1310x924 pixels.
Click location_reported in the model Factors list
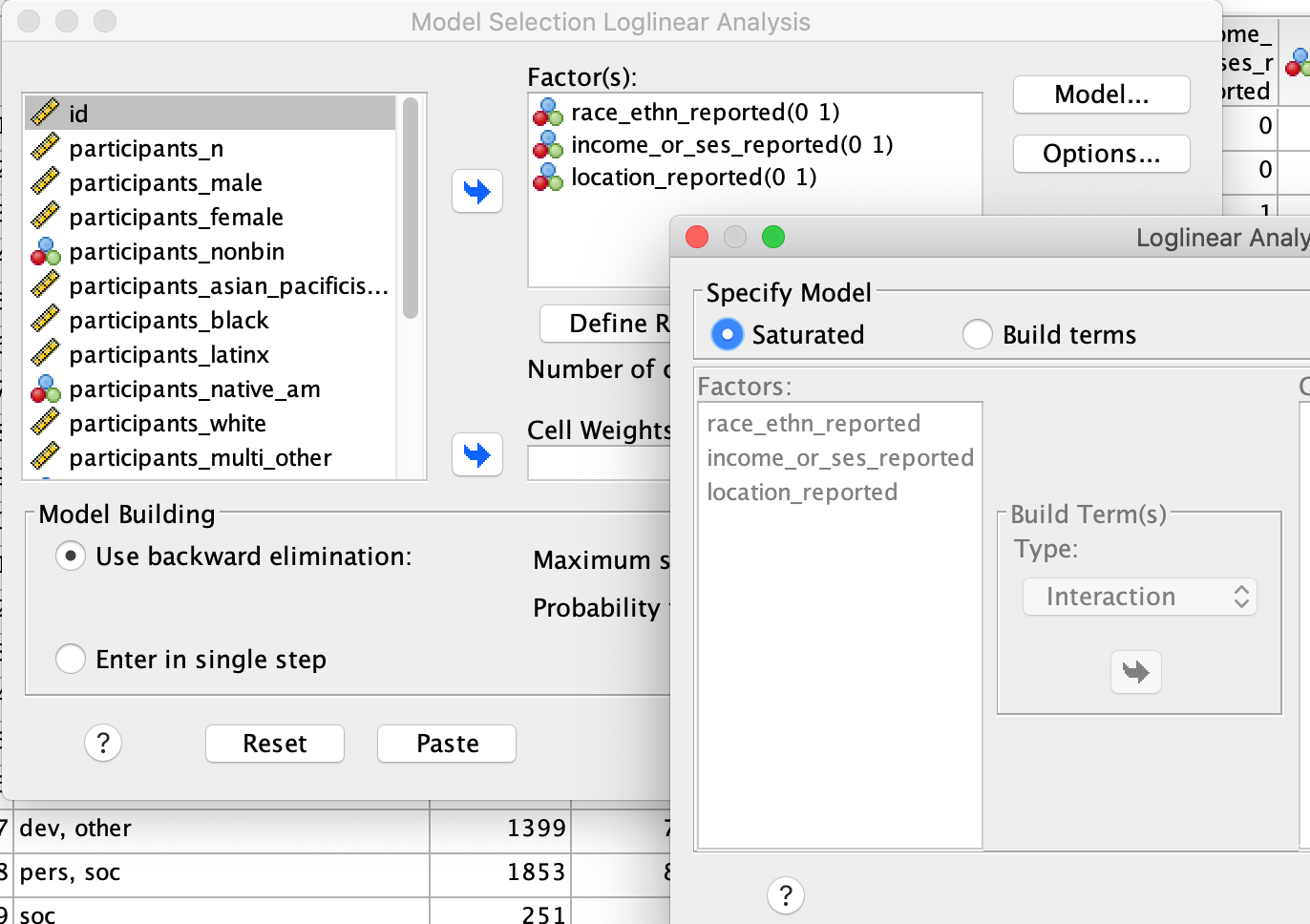click(802, 493)
